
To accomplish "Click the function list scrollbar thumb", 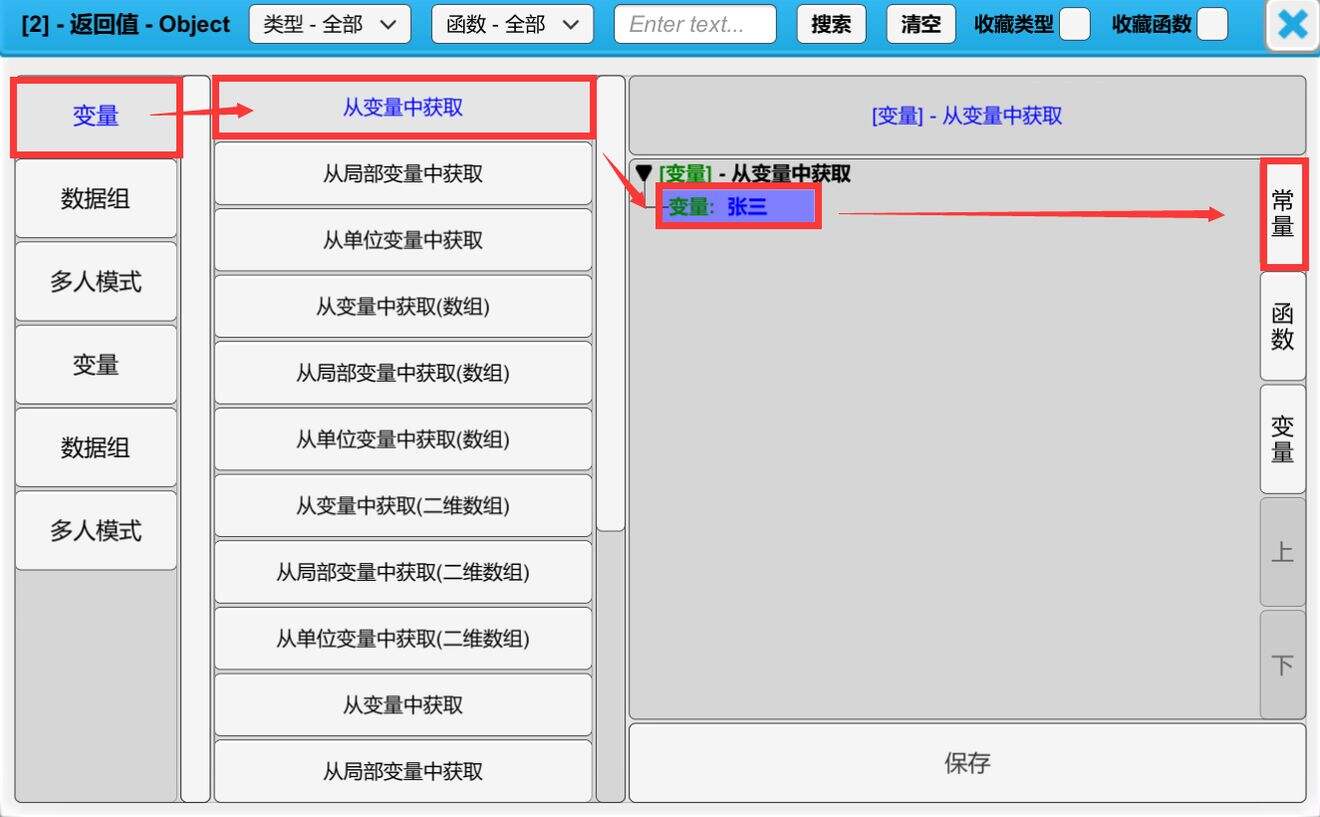I will 611,304.
